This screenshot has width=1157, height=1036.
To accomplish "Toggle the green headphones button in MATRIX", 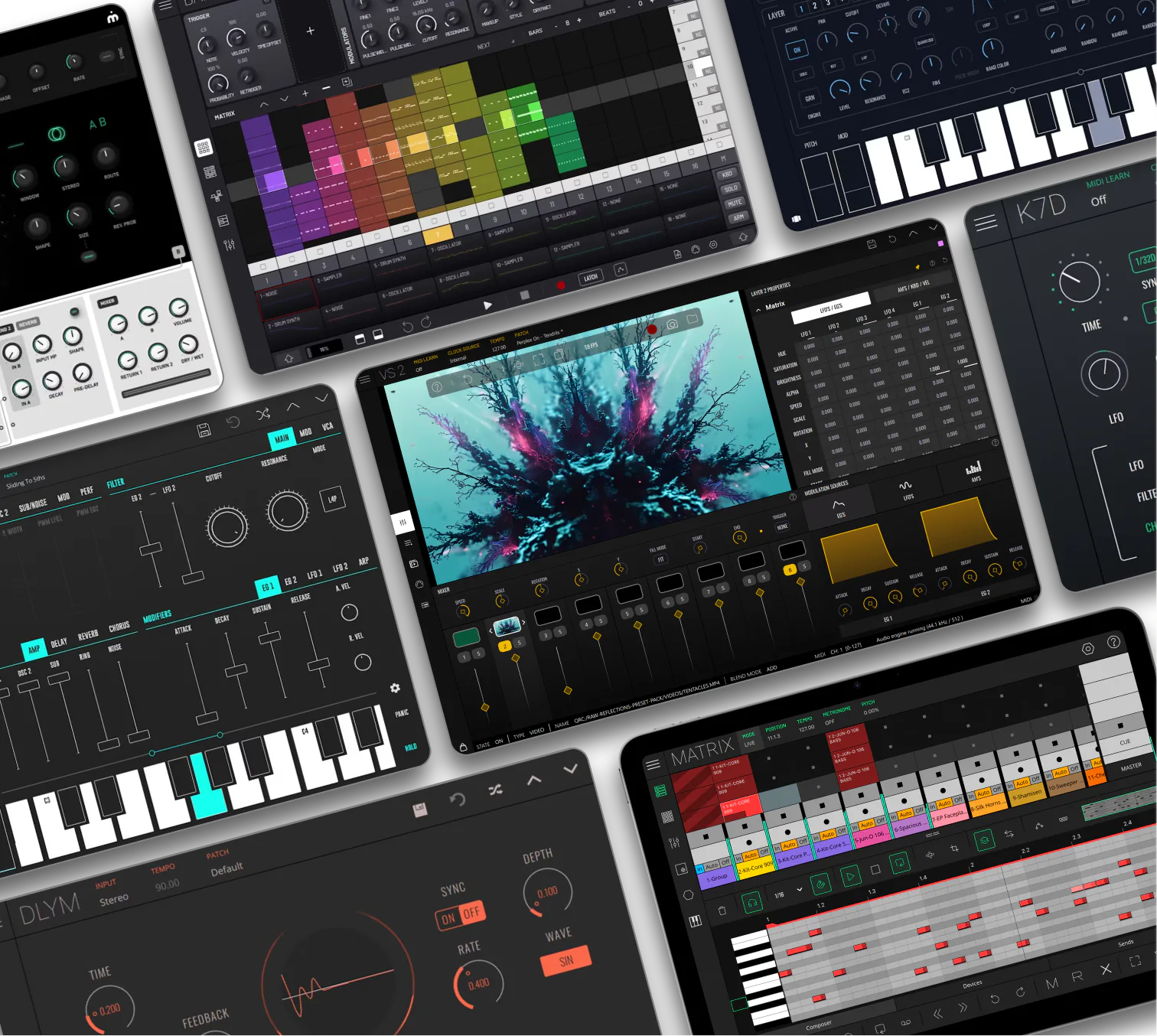I will click(752, 903).
